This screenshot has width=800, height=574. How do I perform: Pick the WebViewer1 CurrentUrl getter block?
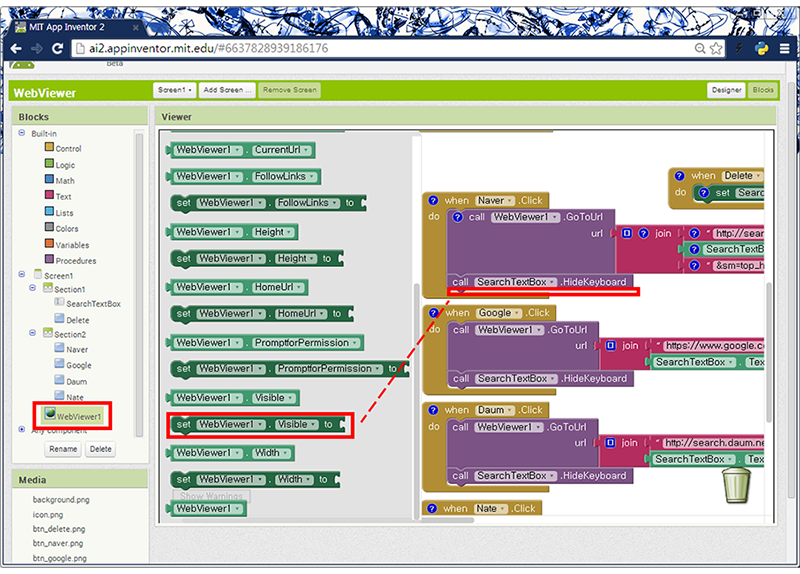point(241,150)
